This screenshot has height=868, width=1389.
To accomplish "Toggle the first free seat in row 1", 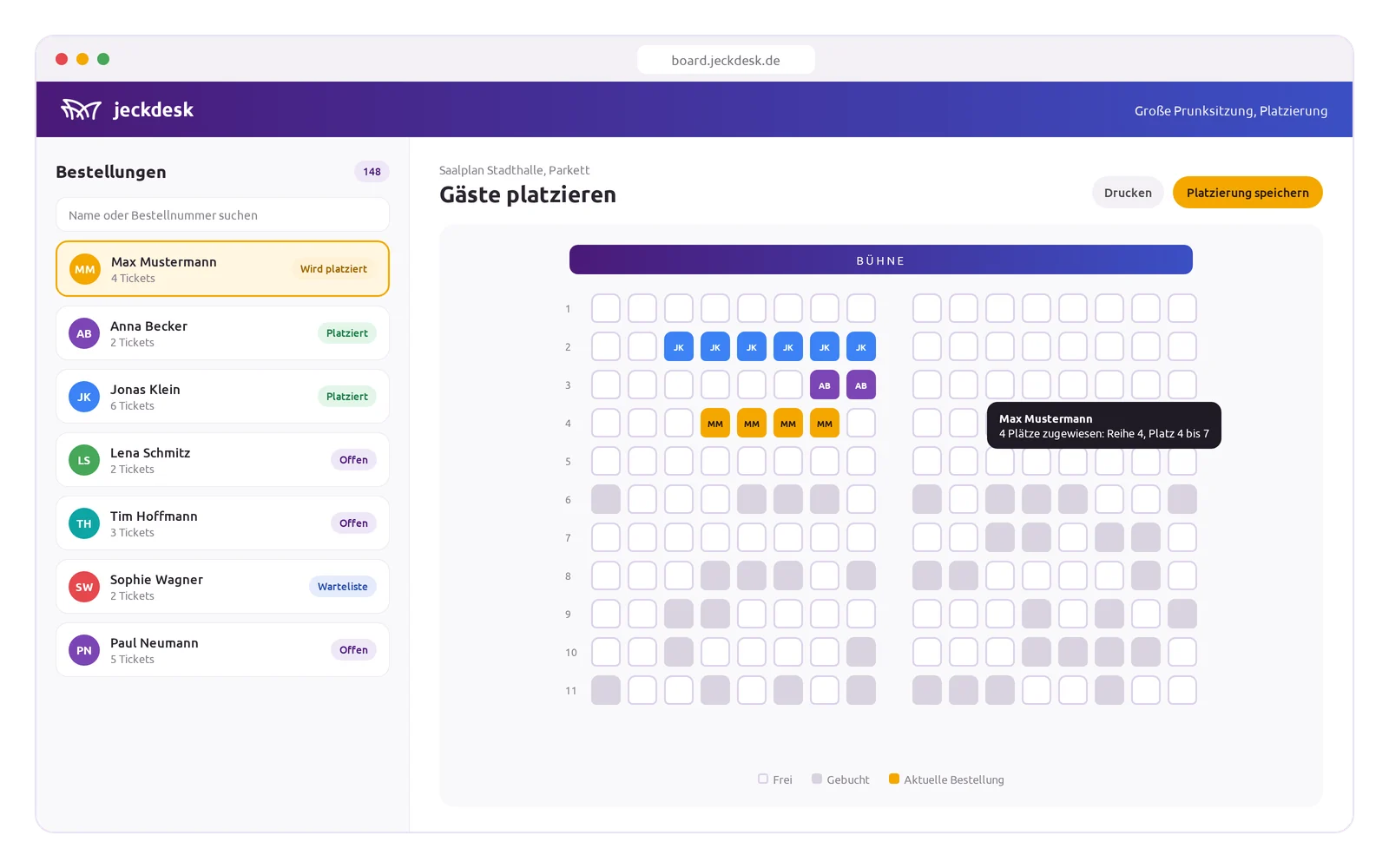I will click(606, 308).
